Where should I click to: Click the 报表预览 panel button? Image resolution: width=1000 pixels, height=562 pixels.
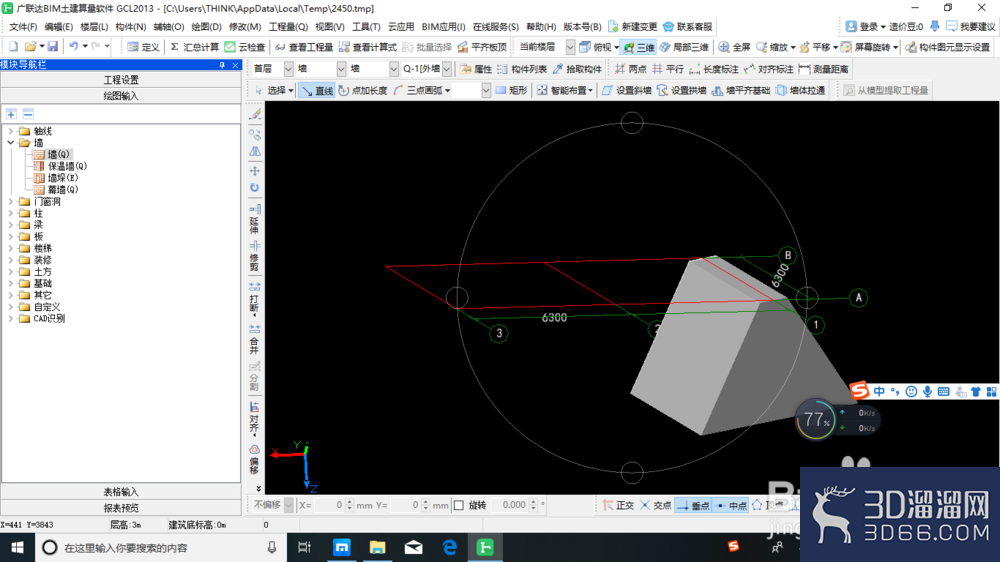[121, 508]
